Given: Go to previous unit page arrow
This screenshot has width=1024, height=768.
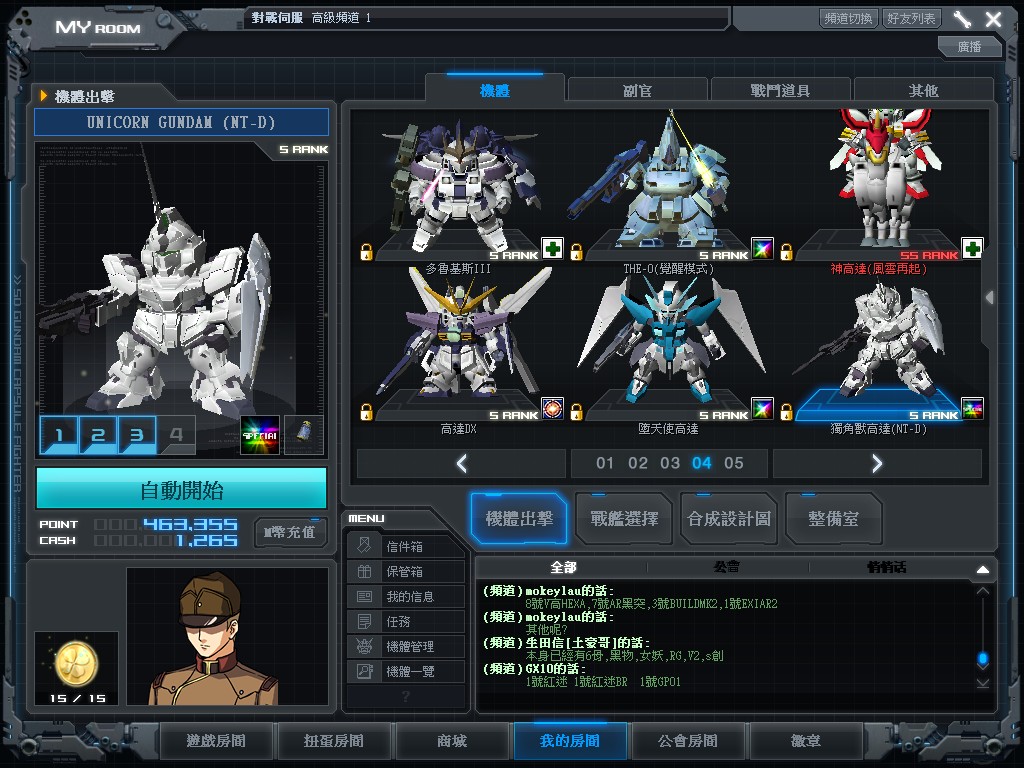Looking at the screenshot, I should click(x=462, y=464).
